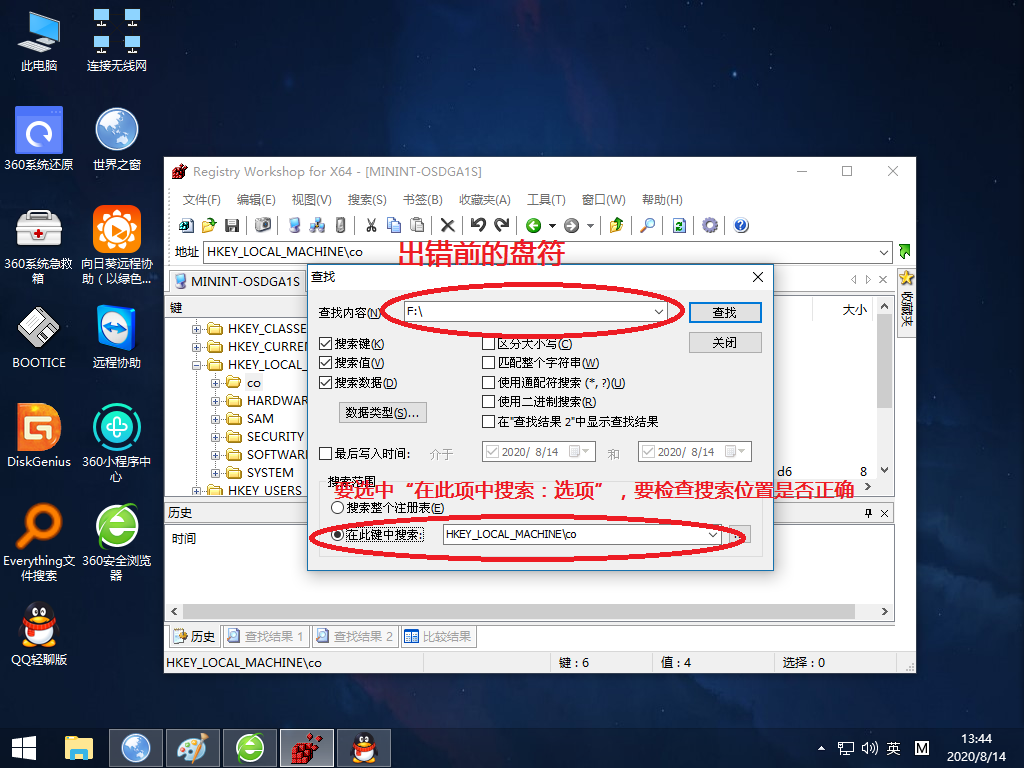This screenshot has width=1024, height=768.
Task: Click the 查找 button to search
Action: tap(725, 311)
